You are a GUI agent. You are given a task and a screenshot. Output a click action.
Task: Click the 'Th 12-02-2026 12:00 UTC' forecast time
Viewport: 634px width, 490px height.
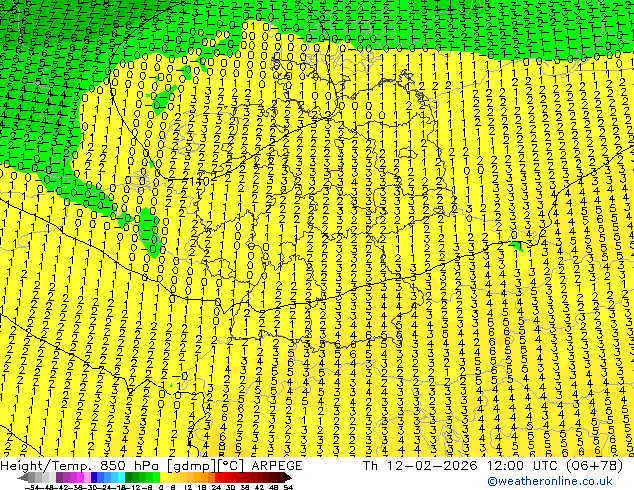pyautogui.click(x=461, y=466)
